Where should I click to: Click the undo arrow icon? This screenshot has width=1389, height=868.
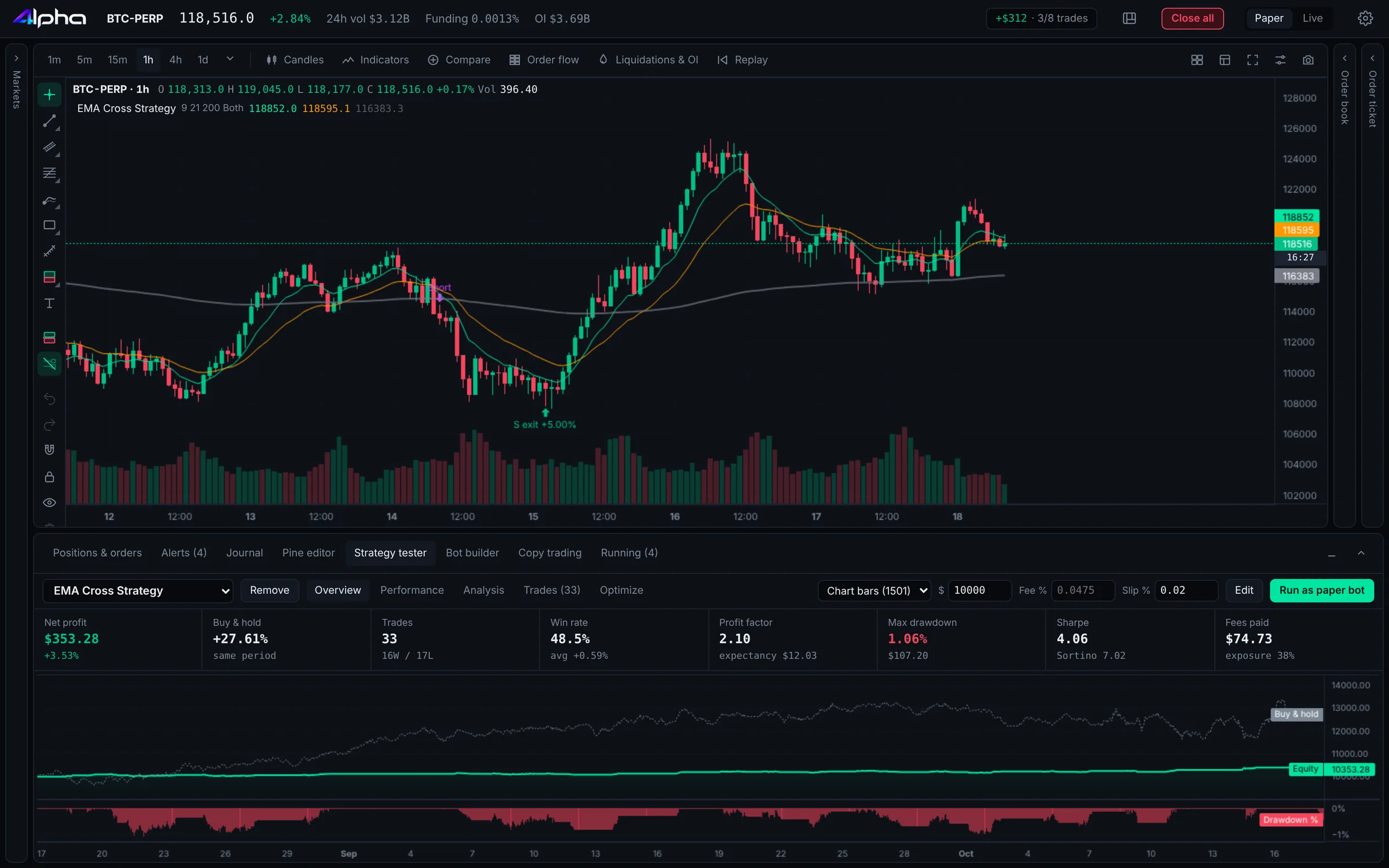49,399
